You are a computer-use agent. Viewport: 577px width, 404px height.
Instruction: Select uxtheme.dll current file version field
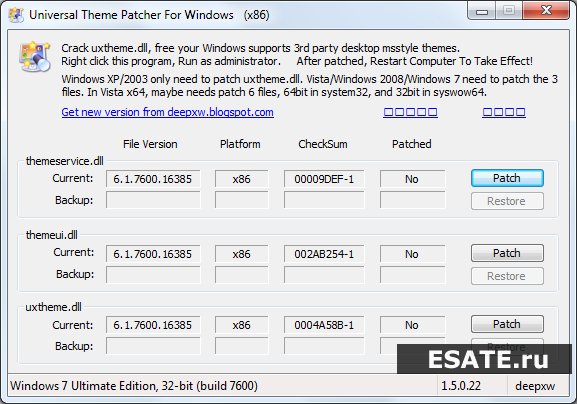pos(153,325)
